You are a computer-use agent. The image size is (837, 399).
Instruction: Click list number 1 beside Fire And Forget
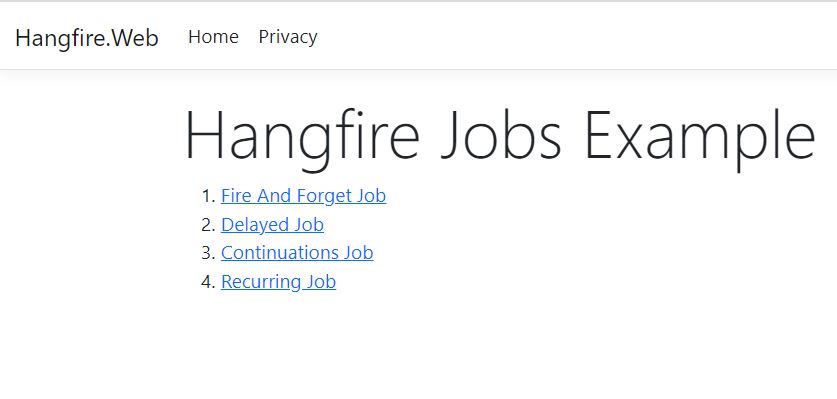click(208, 196)
